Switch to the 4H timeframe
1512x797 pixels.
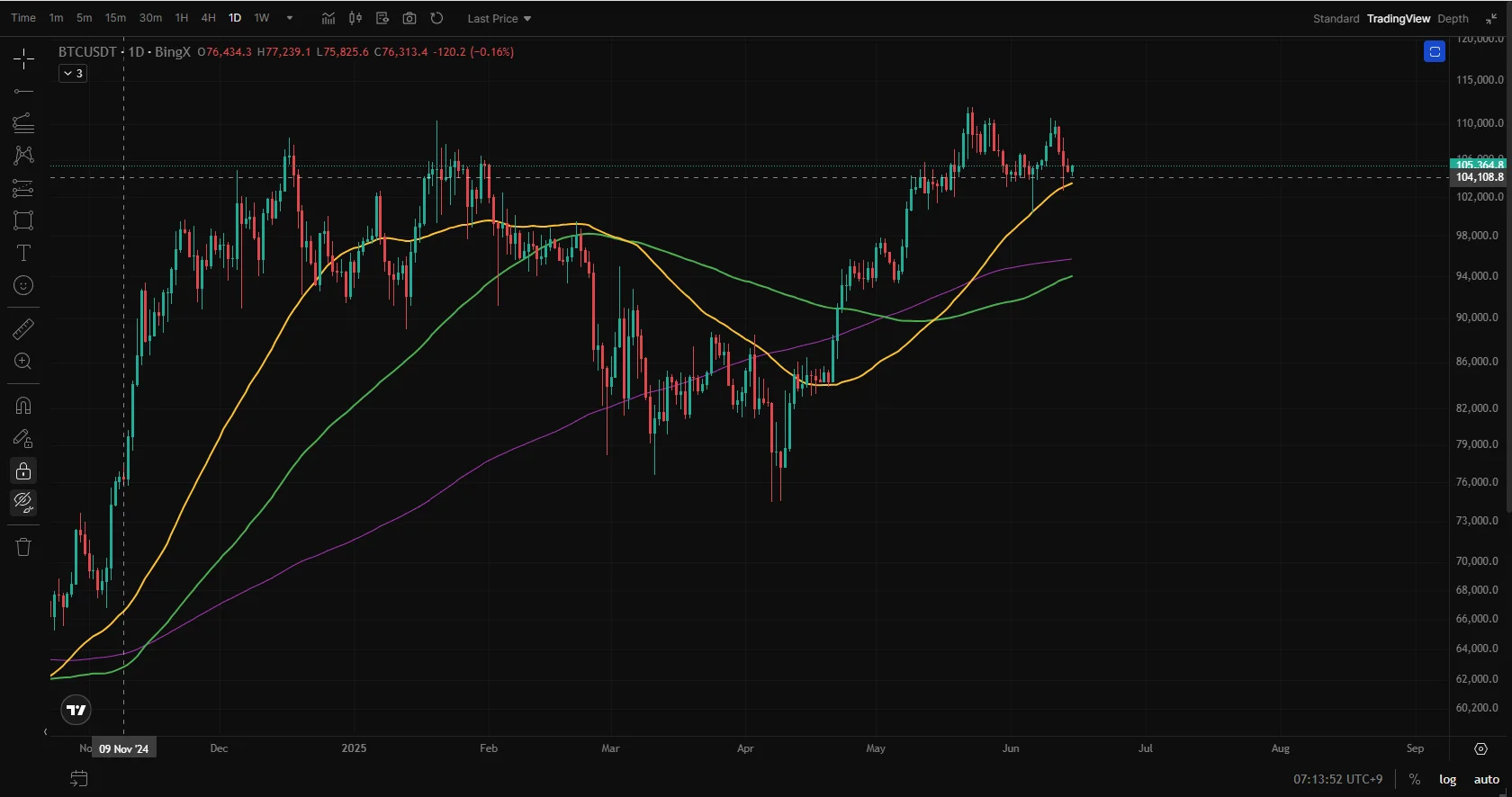[x=208, y=18]
